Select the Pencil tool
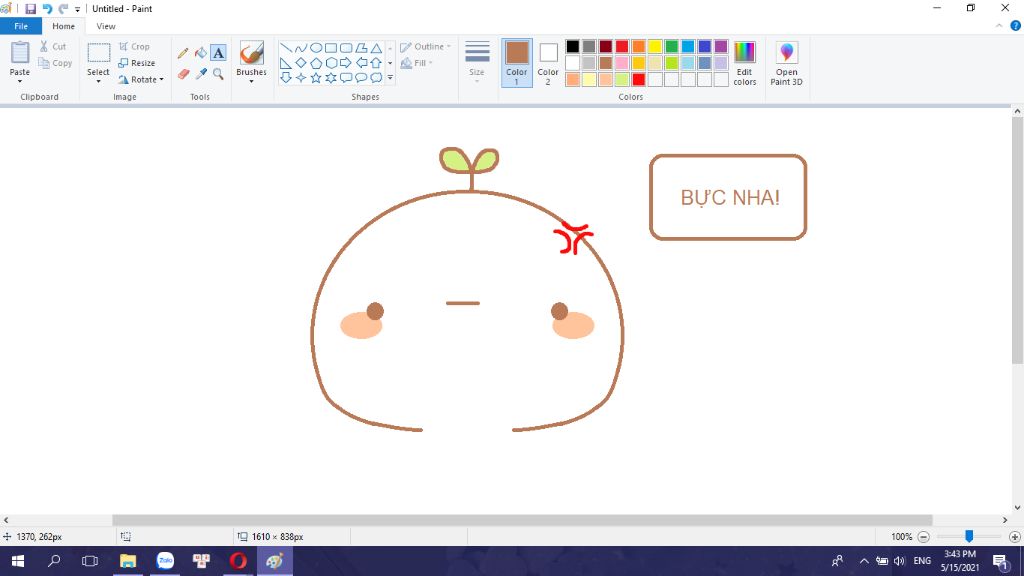 (x=183, y=53)
